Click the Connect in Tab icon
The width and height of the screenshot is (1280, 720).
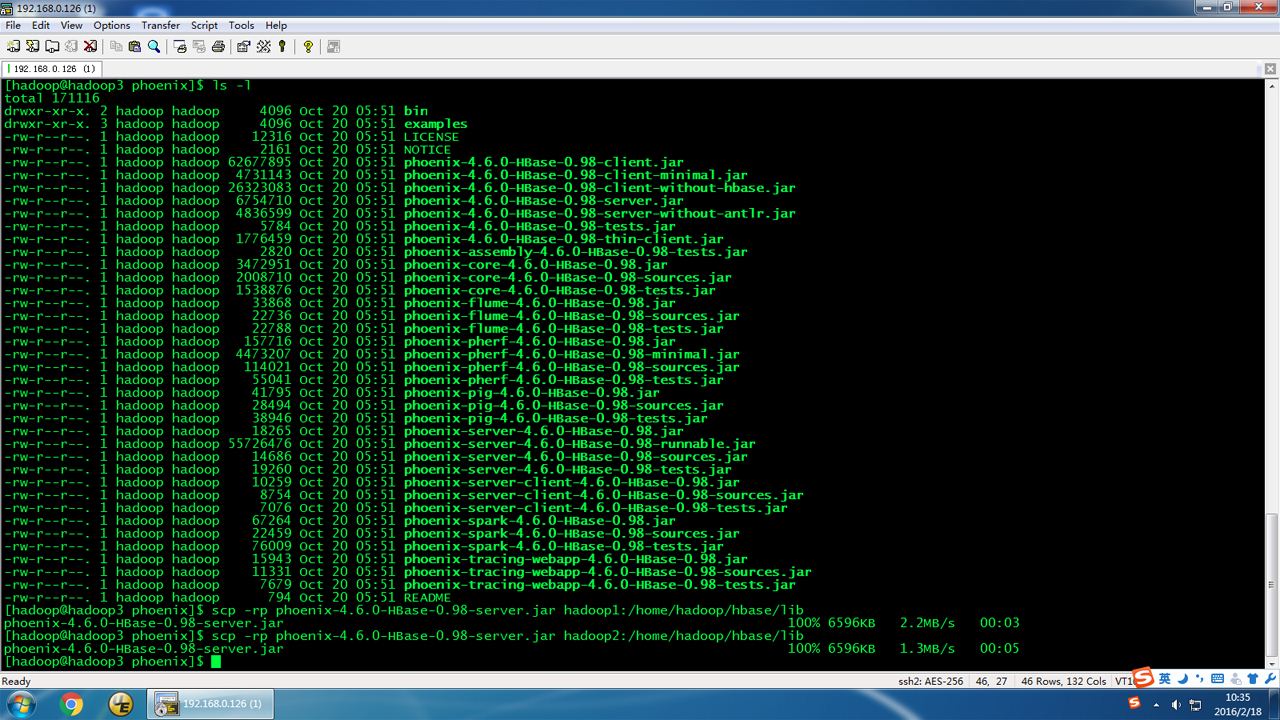[51, 46]
